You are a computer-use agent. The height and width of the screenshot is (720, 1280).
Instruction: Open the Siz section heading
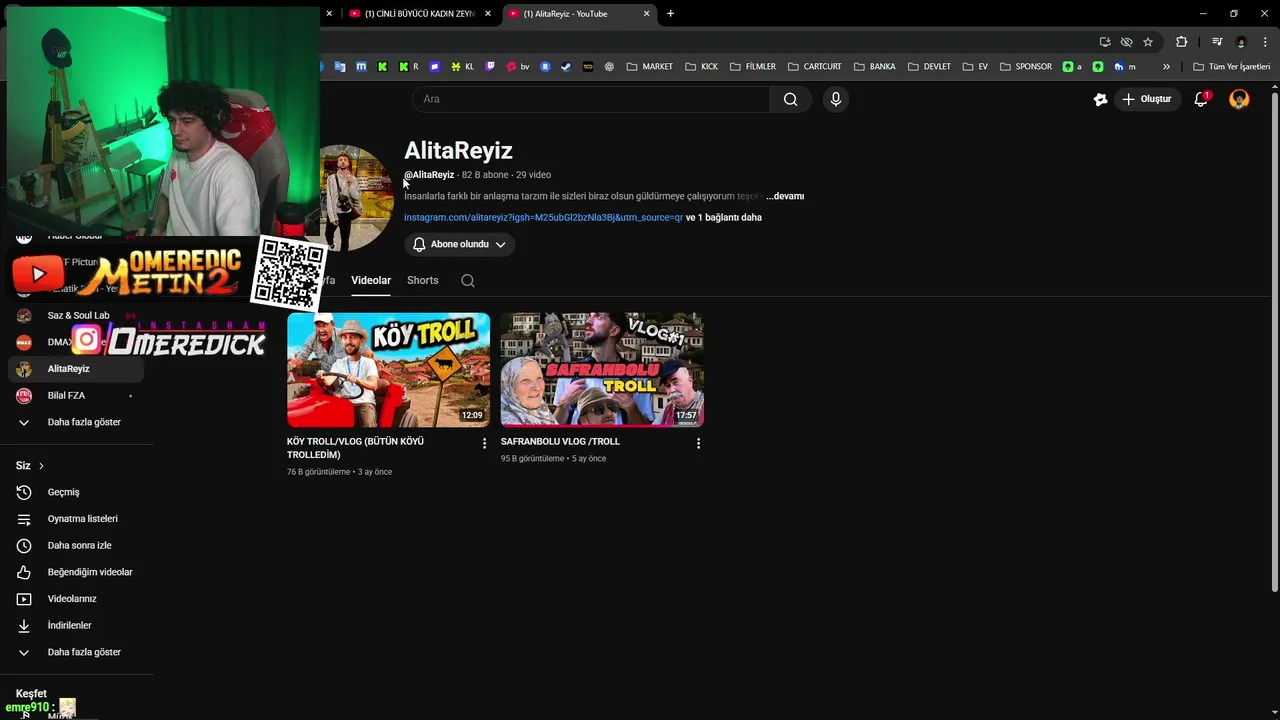click(30, 466)
